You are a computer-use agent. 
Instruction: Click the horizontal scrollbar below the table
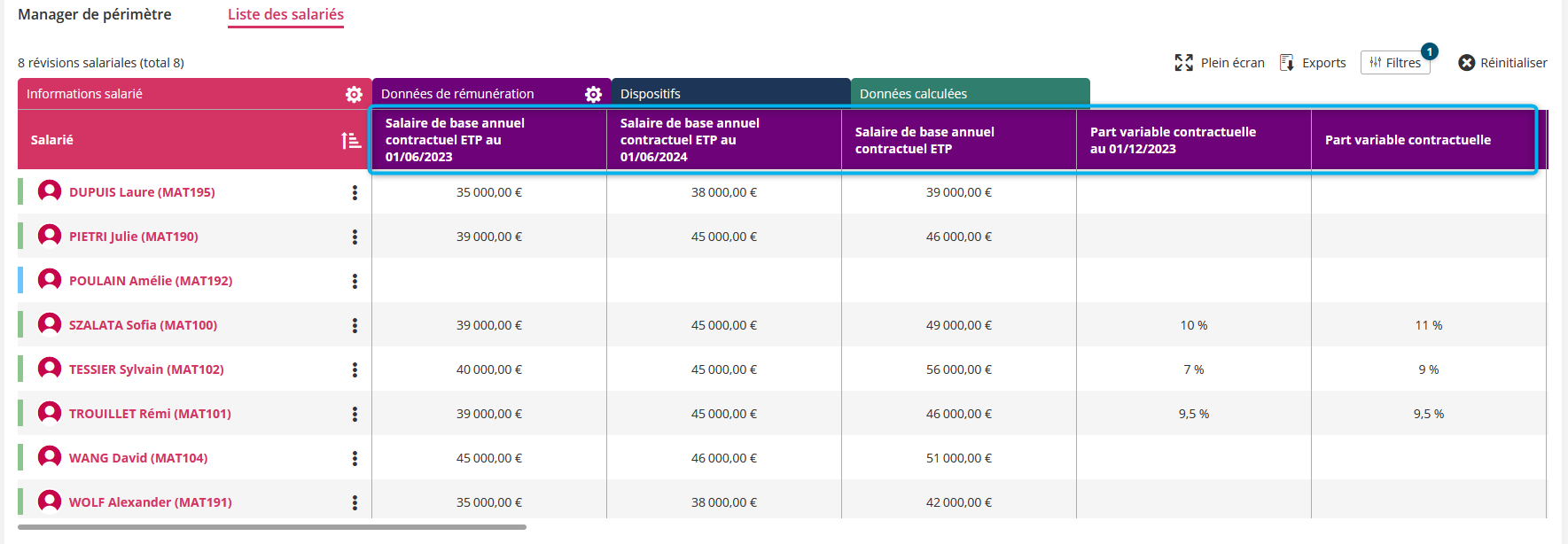tap(271, 527)
